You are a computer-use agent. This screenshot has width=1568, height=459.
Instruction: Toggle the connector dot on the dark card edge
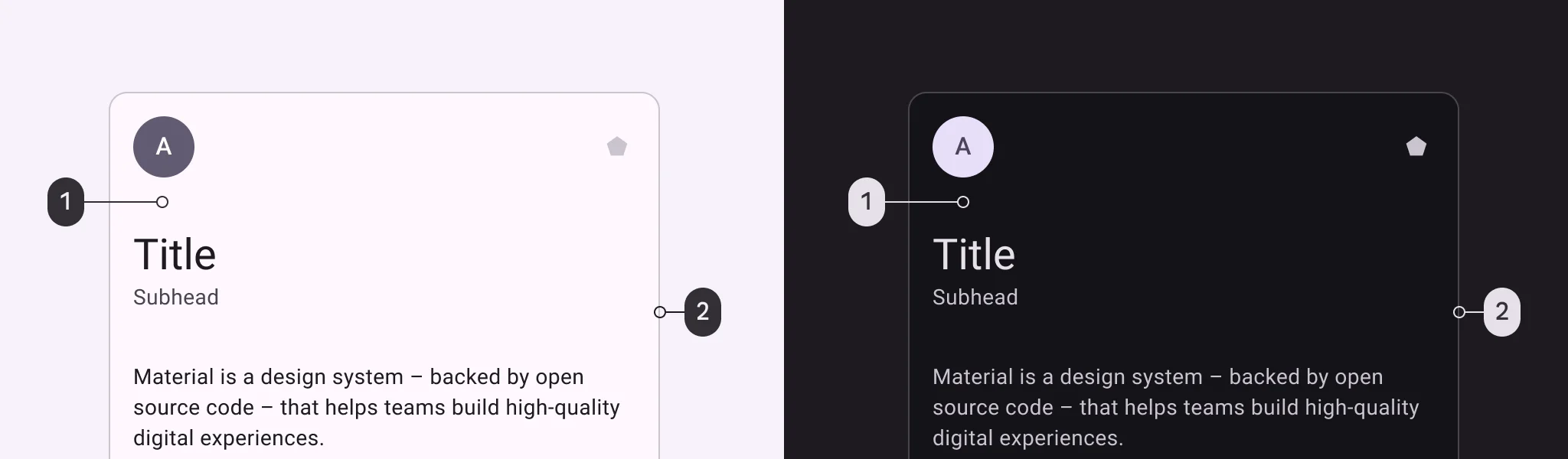click(x=1459, y=312)
